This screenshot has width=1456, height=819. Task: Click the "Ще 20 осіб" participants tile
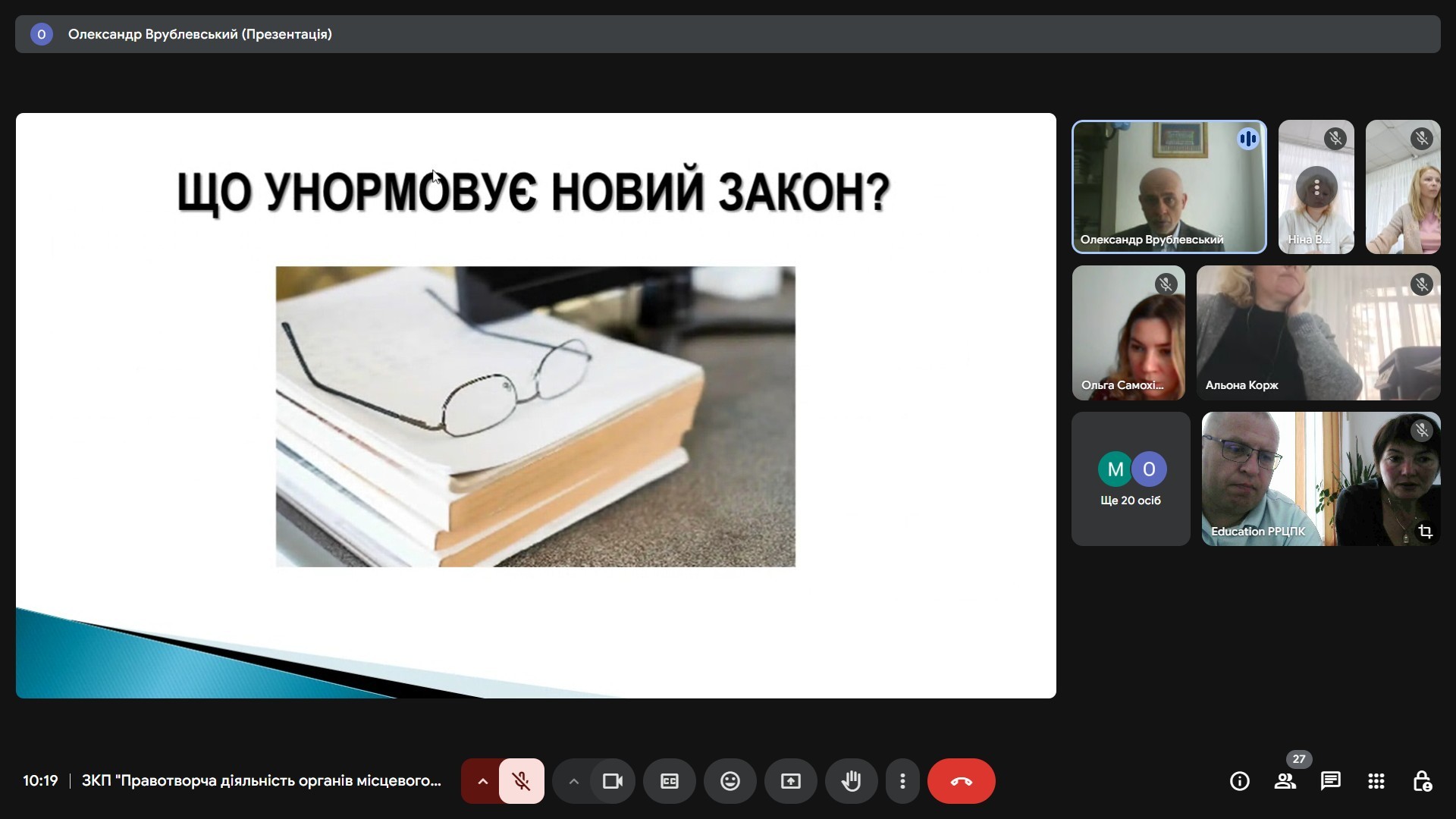point(1130,479)
